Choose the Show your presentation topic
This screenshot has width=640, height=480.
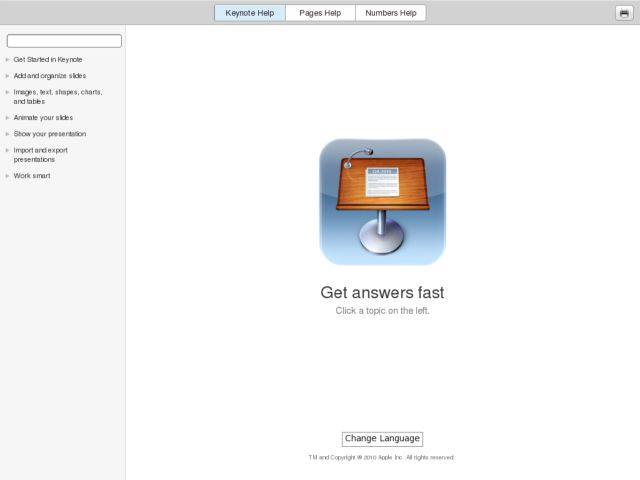click(x=50, y=134)
